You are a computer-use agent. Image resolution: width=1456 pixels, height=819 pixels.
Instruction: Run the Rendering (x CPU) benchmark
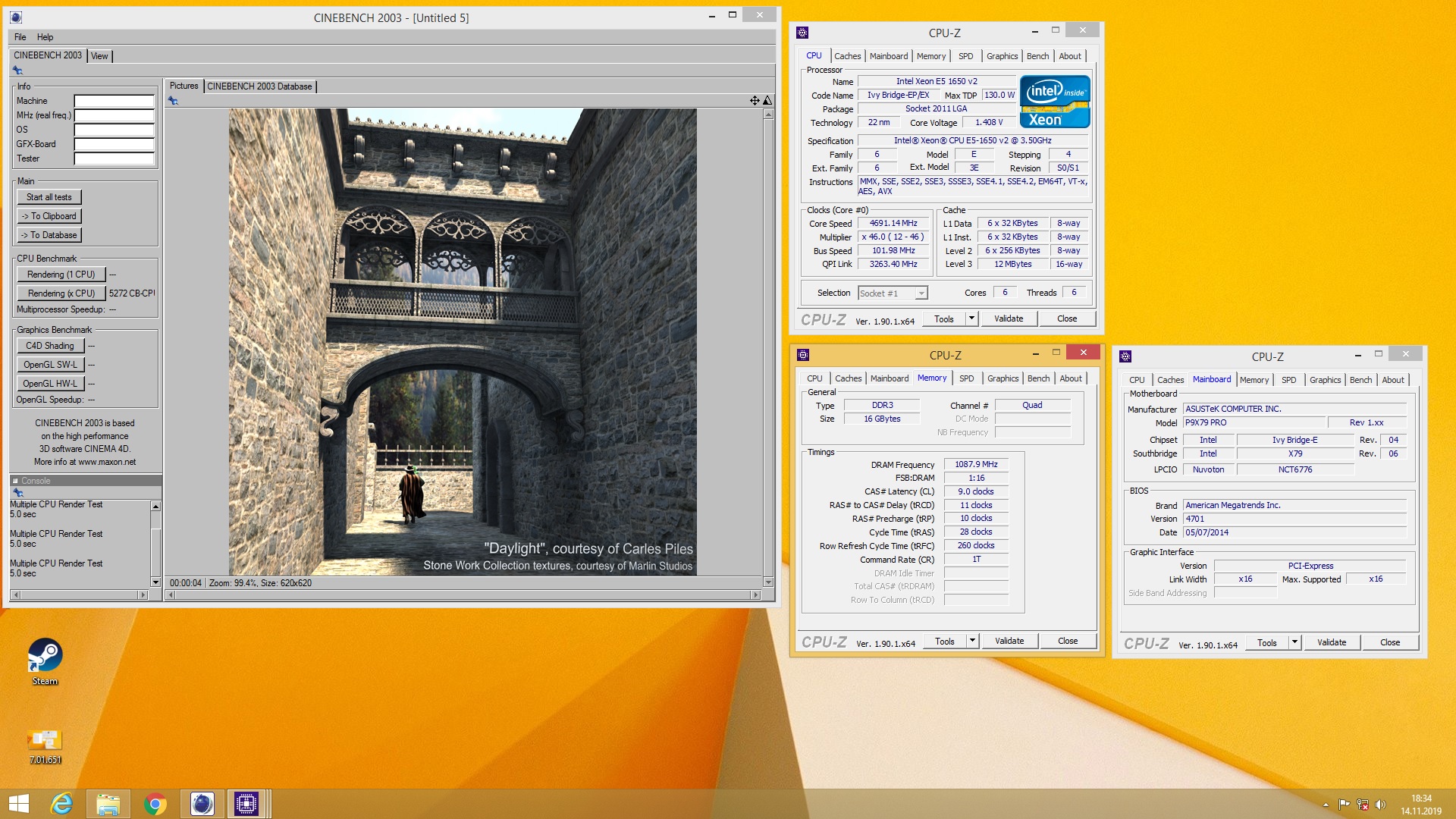click(x=61, y=293)
